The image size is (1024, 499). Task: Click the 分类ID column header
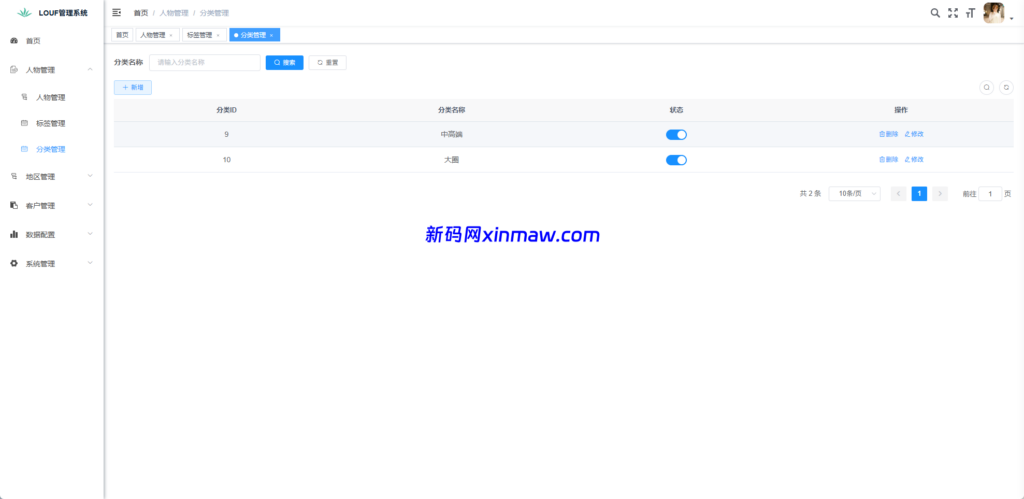tap(227, 110)
